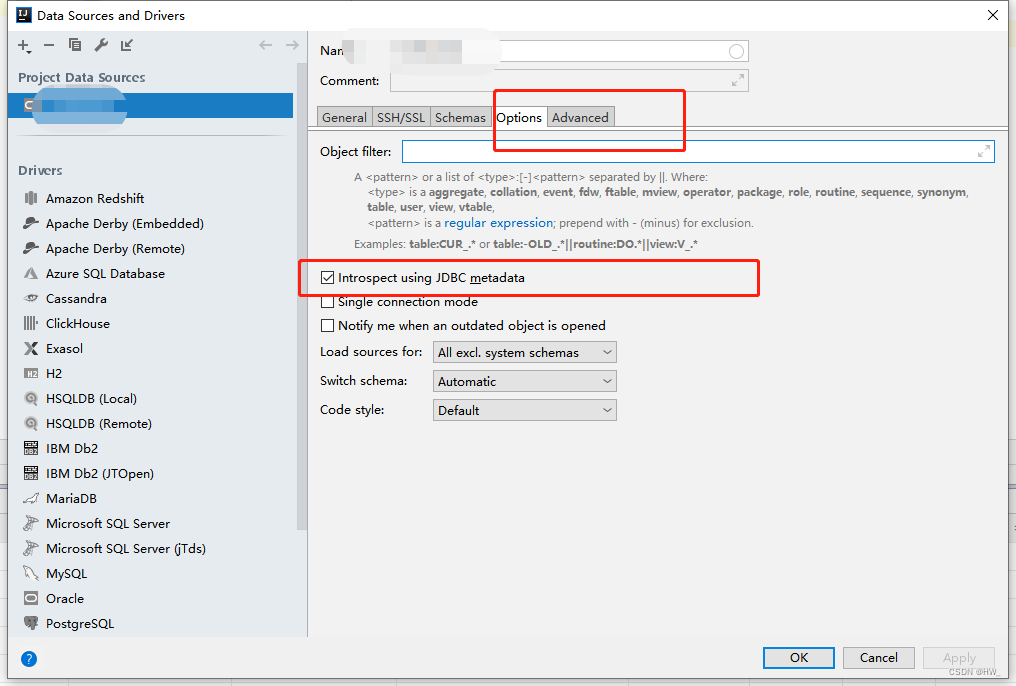This screenshot has width=1016, height=686.
Task: Remove selected data source with minus icon
Action: coord(49,45)
